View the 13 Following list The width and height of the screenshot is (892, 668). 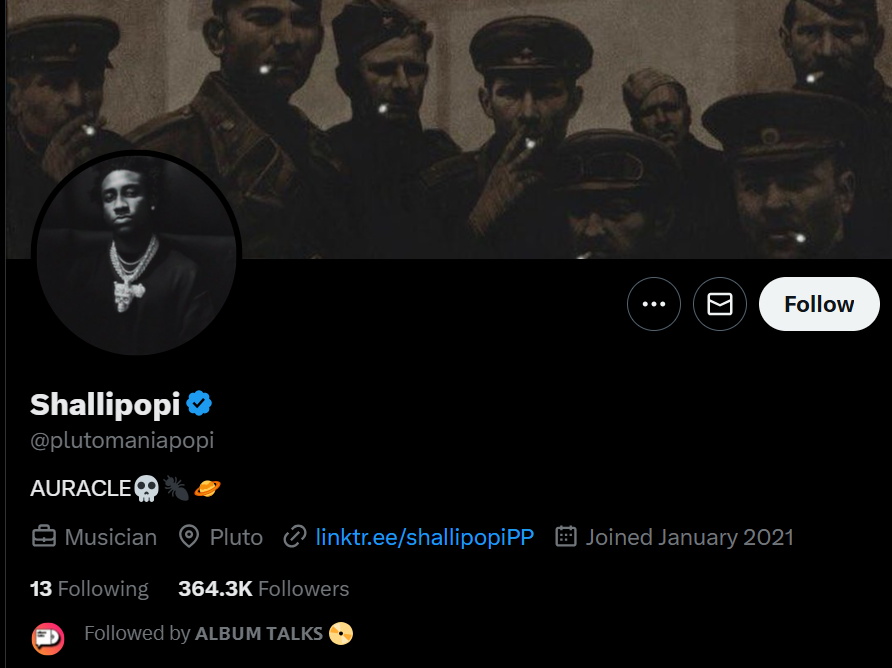(89, 589)
